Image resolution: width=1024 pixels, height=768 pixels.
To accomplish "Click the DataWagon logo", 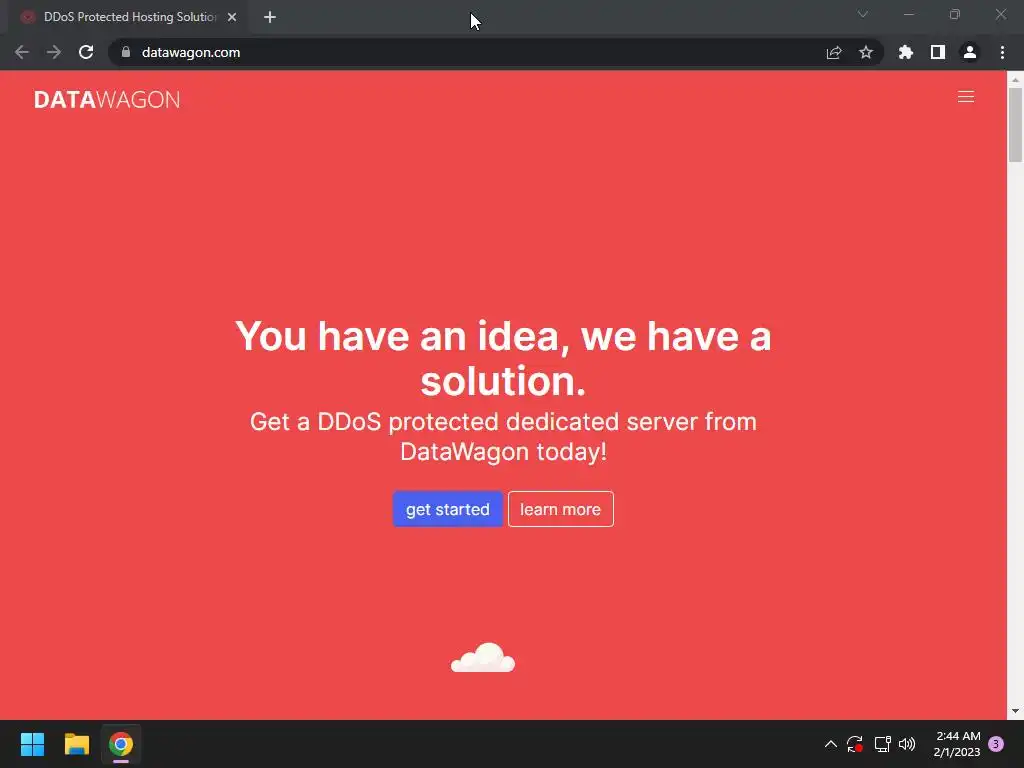I will (x=107, y=99).
